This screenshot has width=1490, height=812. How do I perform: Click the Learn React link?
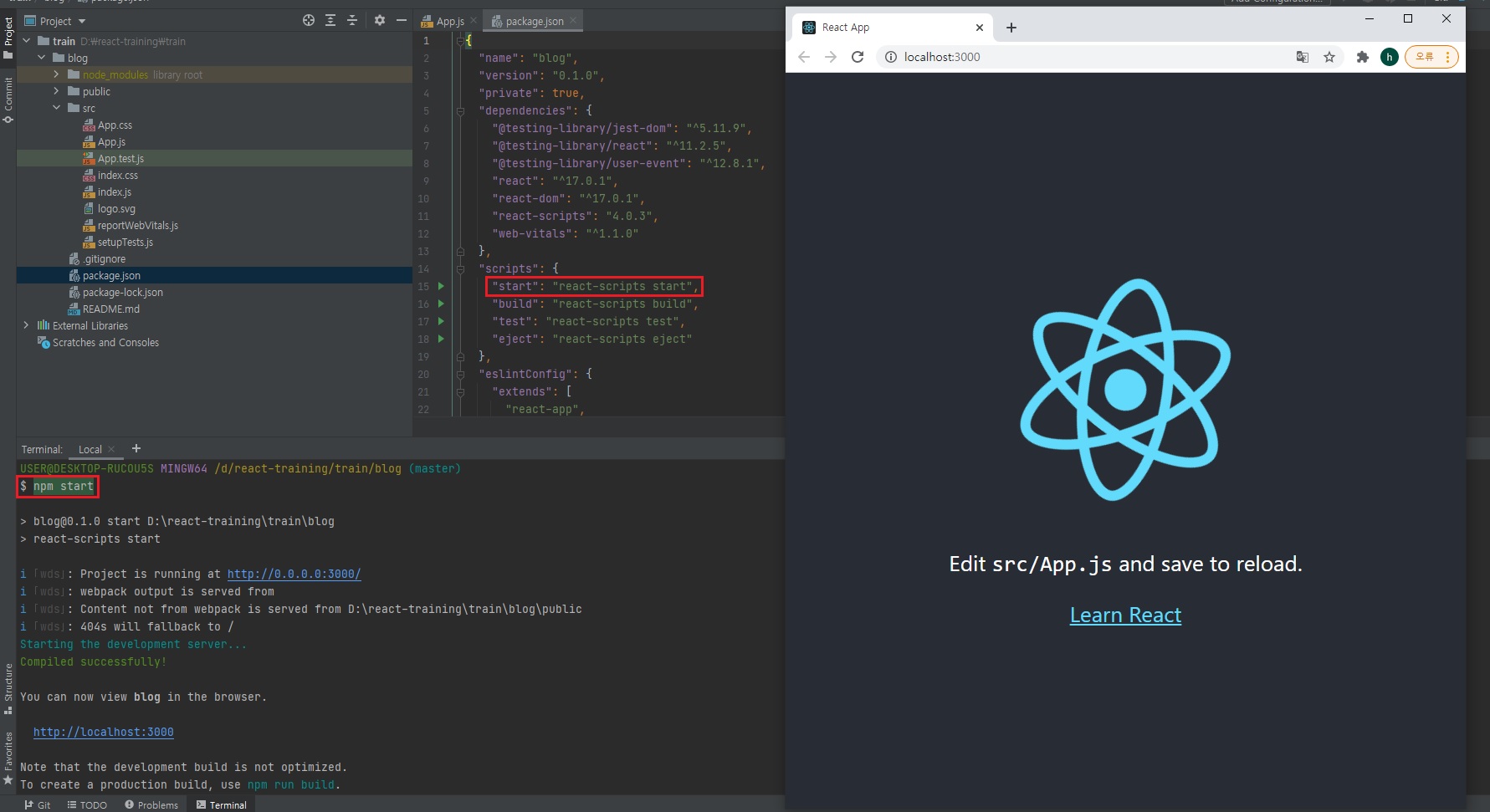click(1125, 615)
